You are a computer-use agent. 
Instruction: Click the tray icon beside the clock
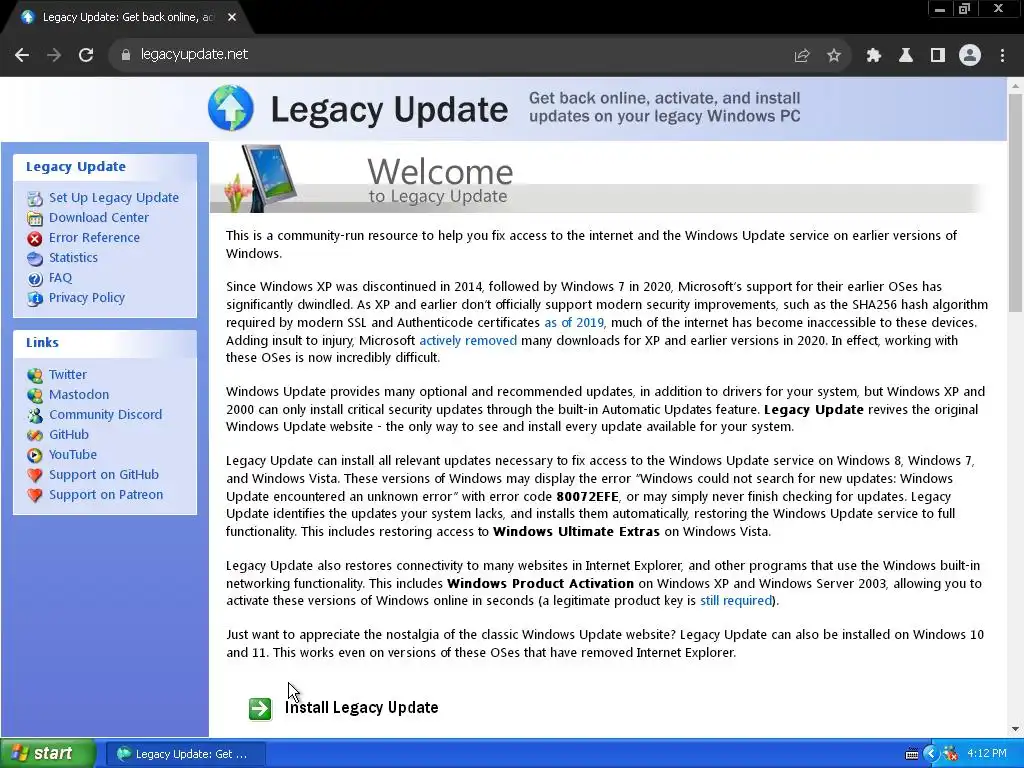coord(951,754)
